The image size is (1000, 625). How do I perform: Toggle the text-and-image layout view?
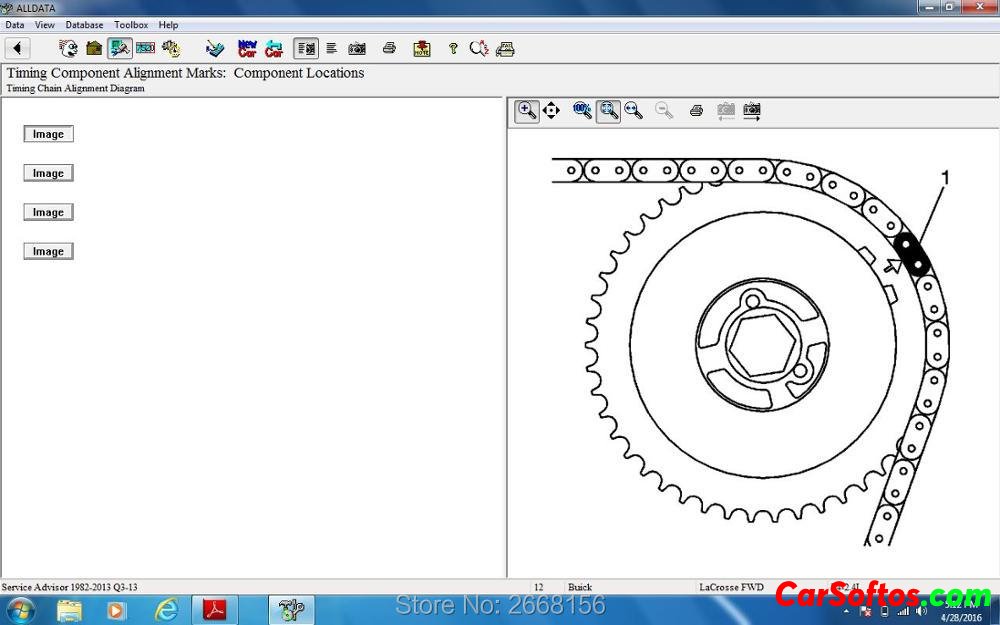(306, 48)
